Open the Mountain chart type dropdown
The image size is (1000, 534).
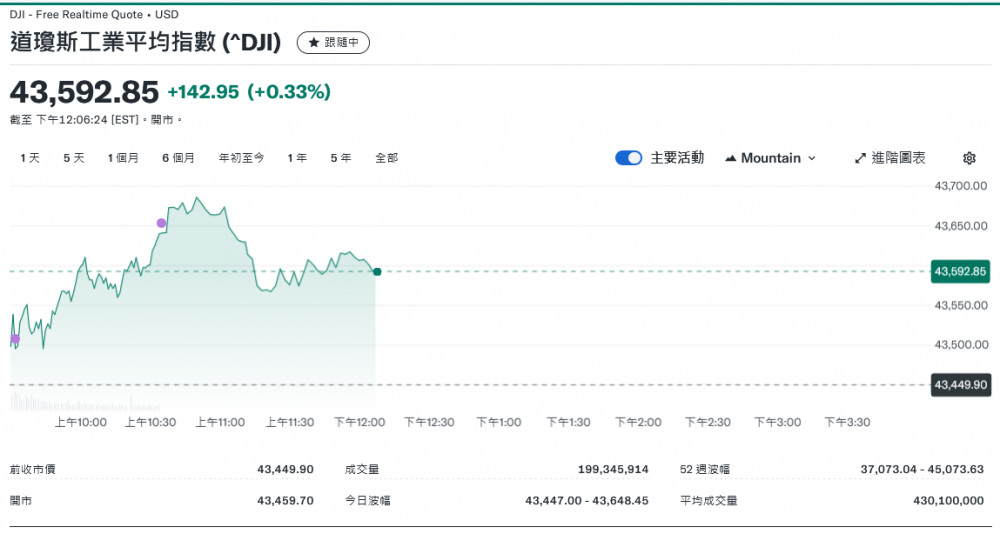771,158
